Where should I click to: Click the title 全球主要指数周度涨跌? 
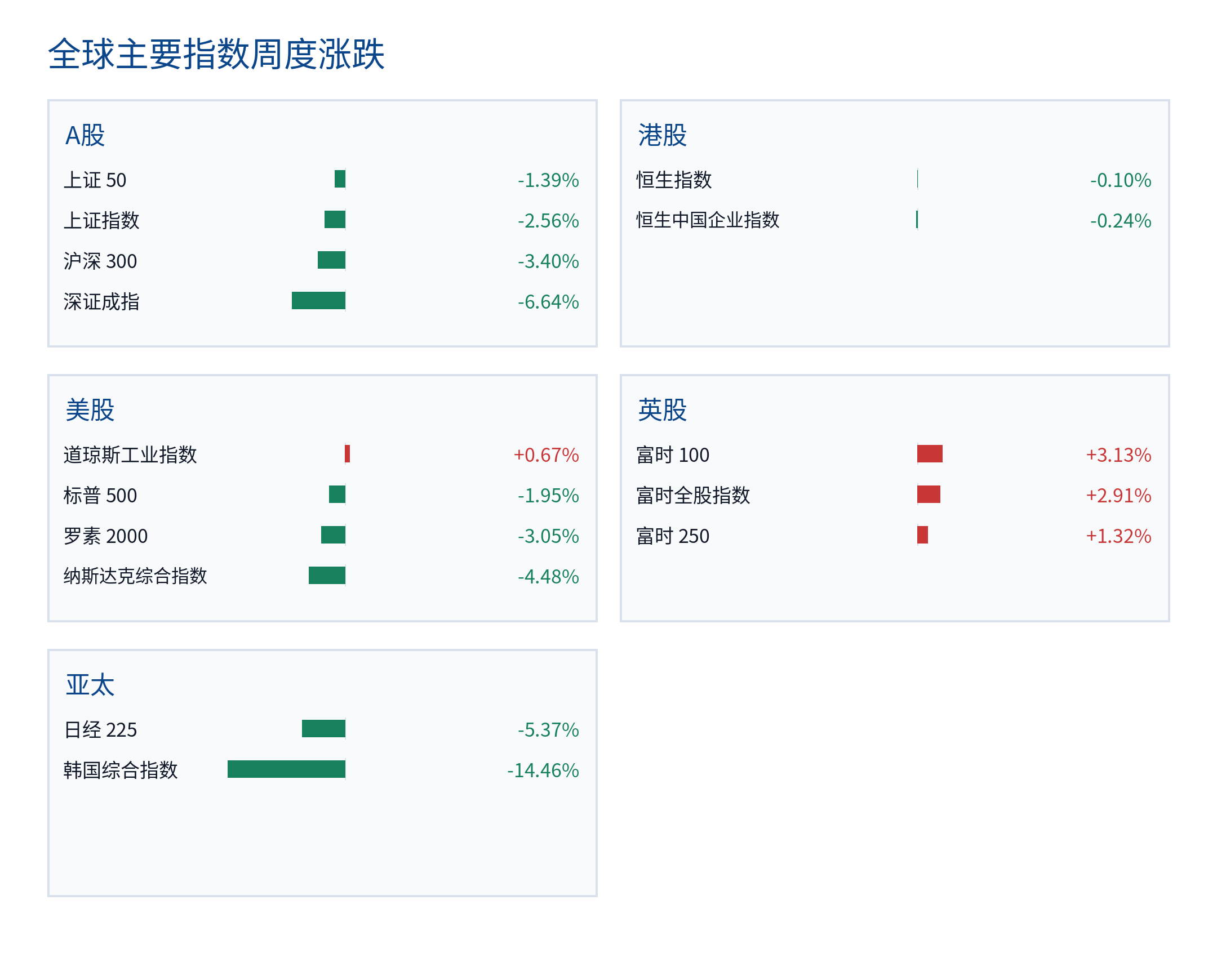(216, 54)
